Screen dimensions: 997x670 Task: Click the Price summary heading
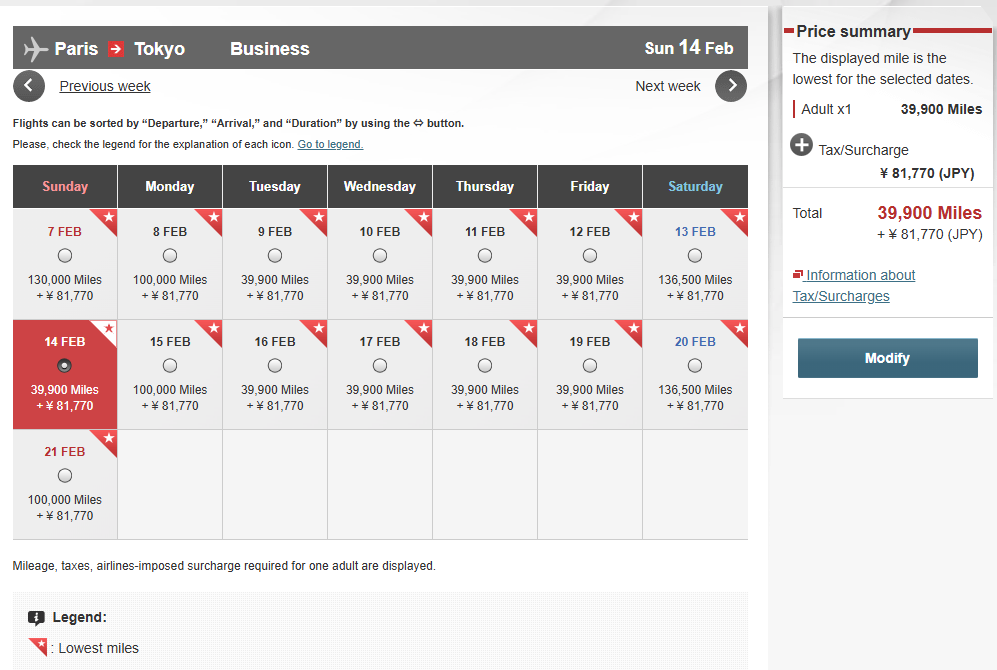coord(853,31)
